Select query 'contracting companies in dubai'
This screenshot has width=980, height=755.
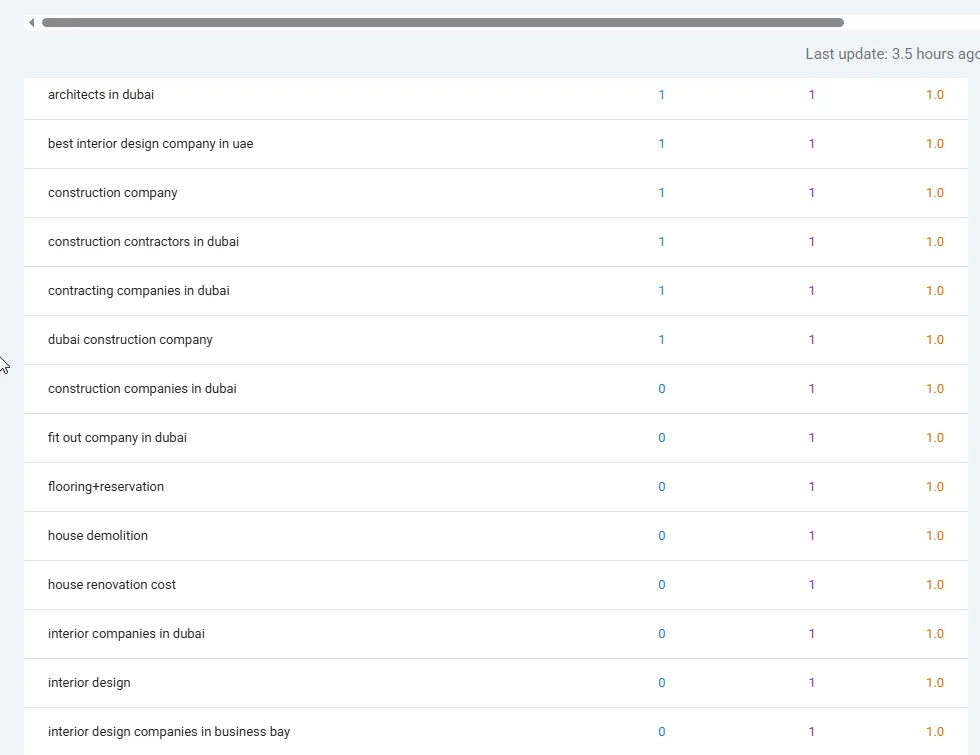point(139,291)
